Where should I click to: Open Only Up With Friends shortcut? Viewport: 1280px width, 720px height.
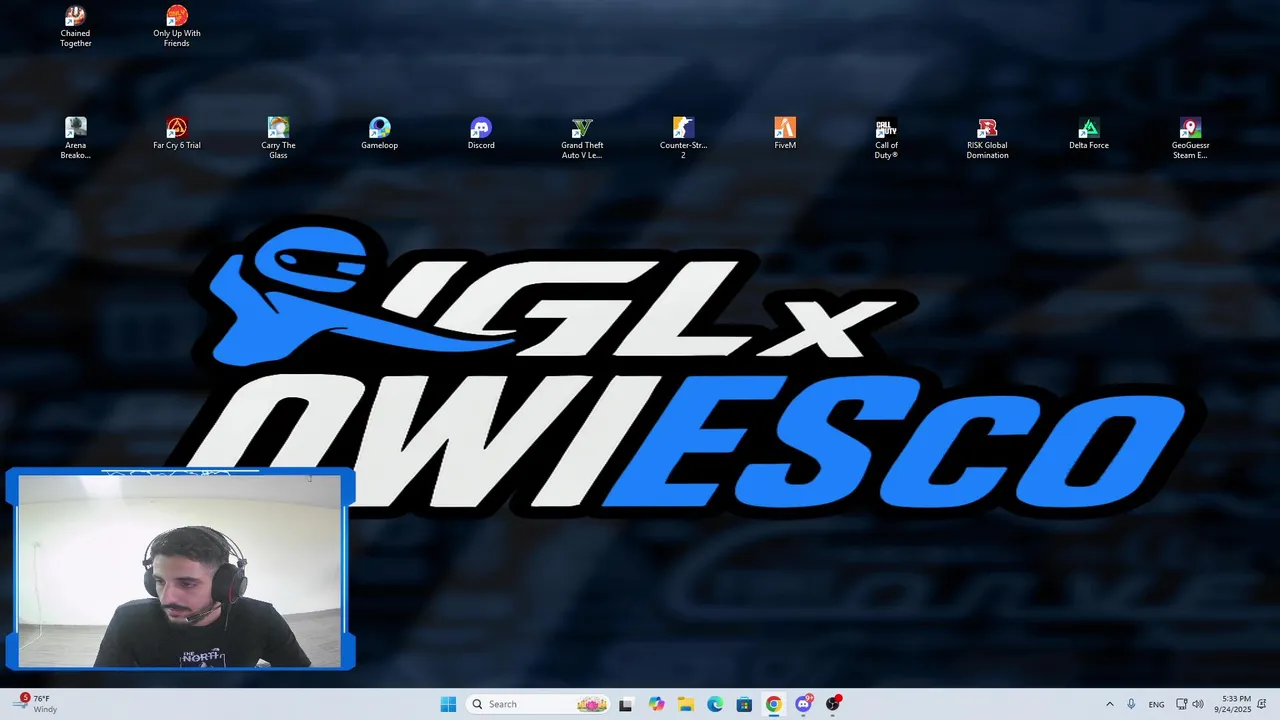tap(177, 27)
